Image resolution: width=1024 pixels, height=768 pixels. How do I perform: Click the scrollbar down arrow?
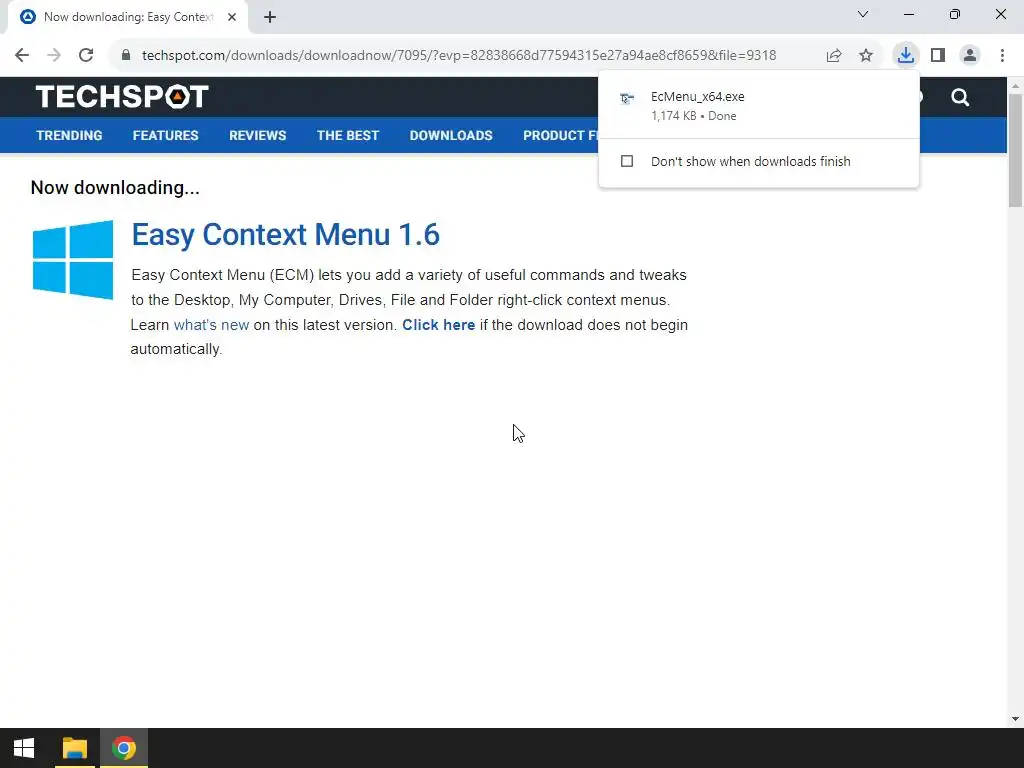tap(1015, 720)
